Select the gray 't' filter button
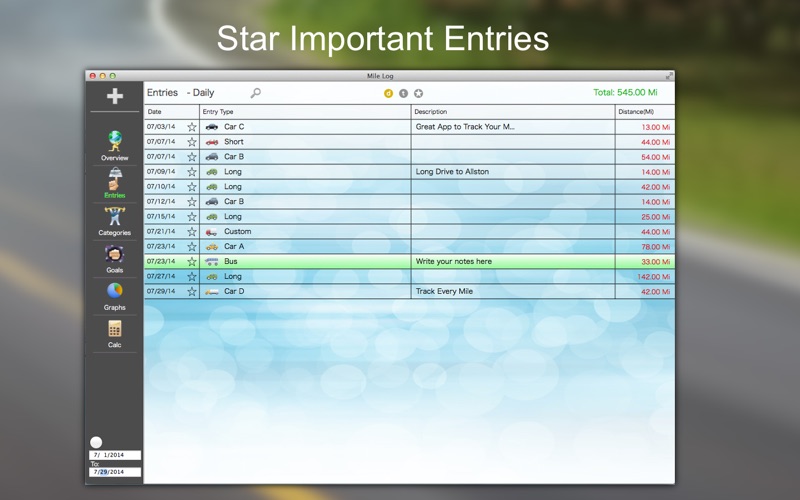 click(x=404, y=93)
